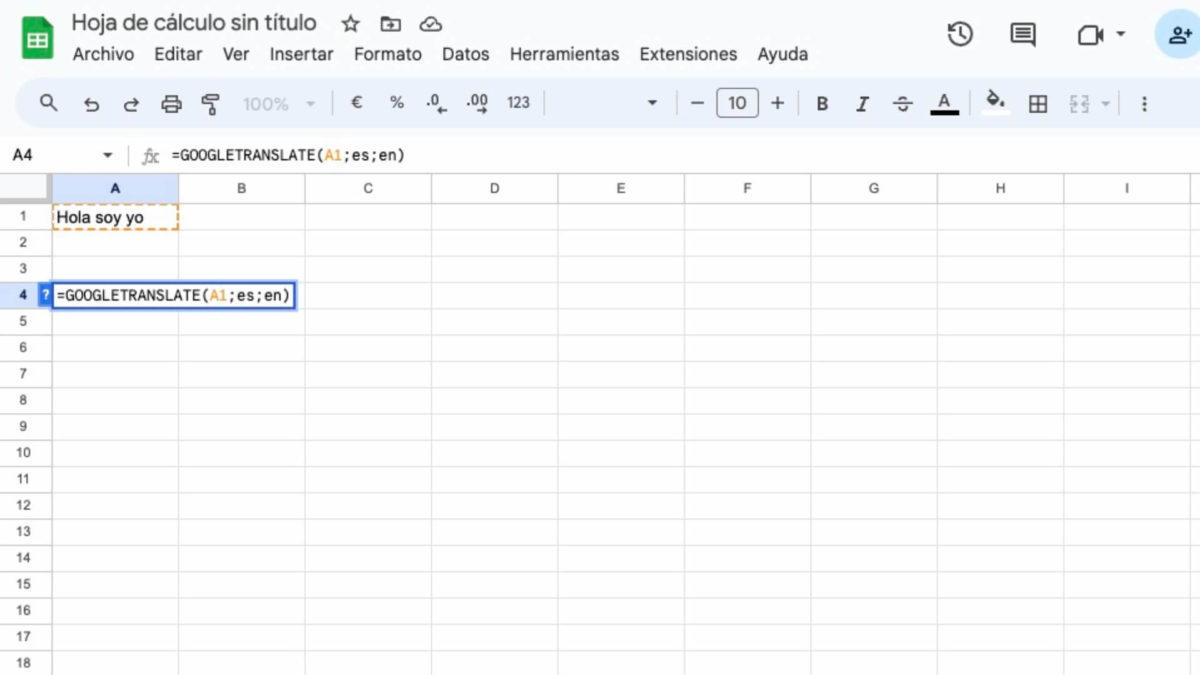The height and width of the screenshot is (675, 1200).
Task: Print the spreadsheet
Action: (x=172, y=104)
